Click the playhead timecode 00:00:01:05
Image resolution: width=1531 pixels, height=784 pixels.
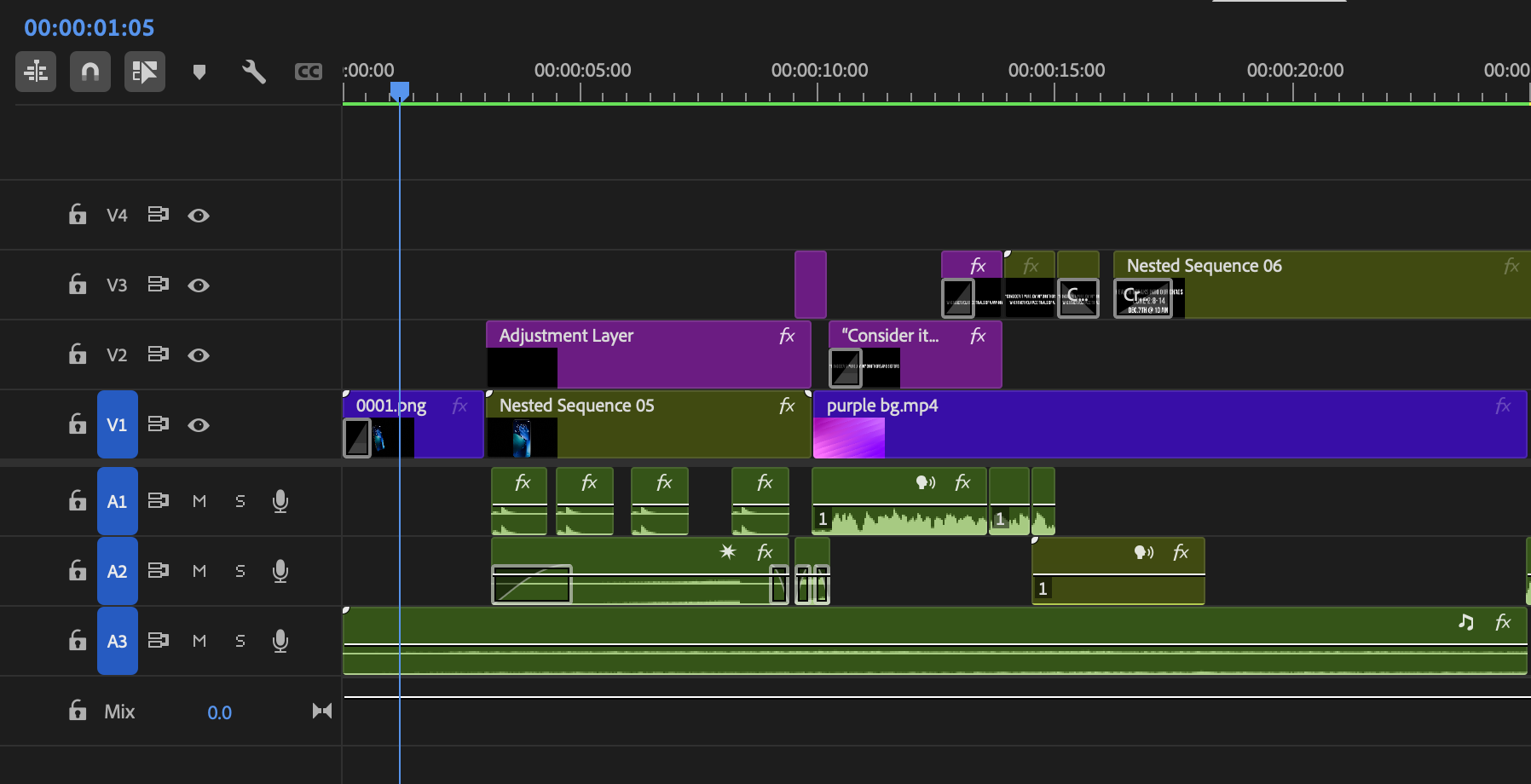(x=90, y=28)
